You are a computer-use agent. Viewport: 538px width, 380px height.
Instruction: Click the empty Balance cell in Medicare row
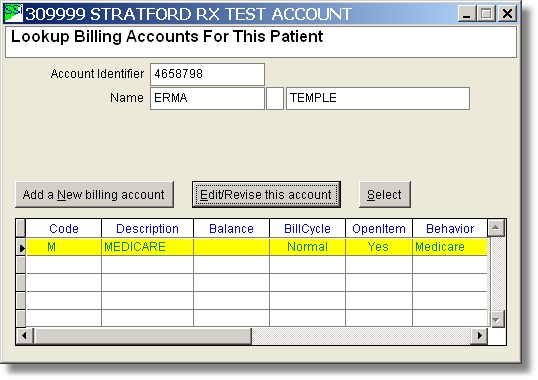232,247
